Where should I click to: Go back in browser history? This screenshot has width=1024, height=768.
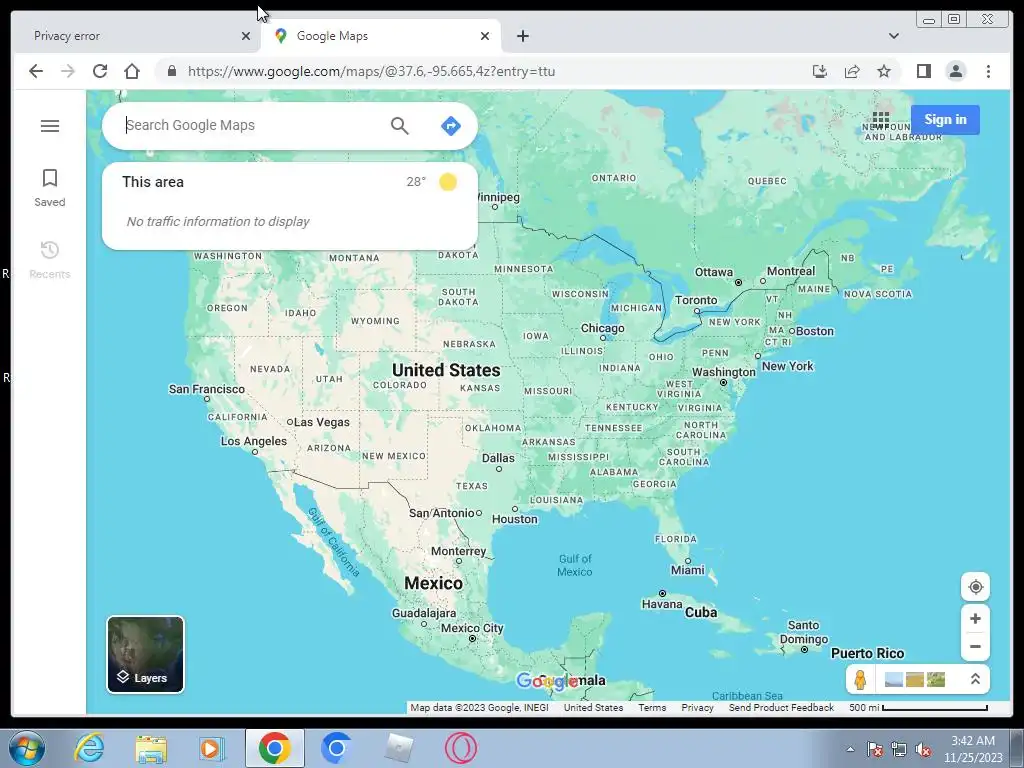[36, 71]
